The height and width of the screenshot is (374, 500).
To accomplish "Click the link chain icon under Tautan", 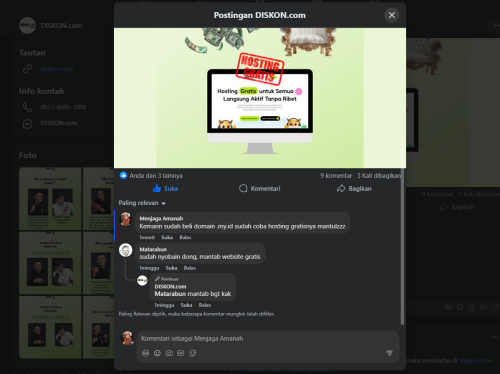I will point(27,69).
